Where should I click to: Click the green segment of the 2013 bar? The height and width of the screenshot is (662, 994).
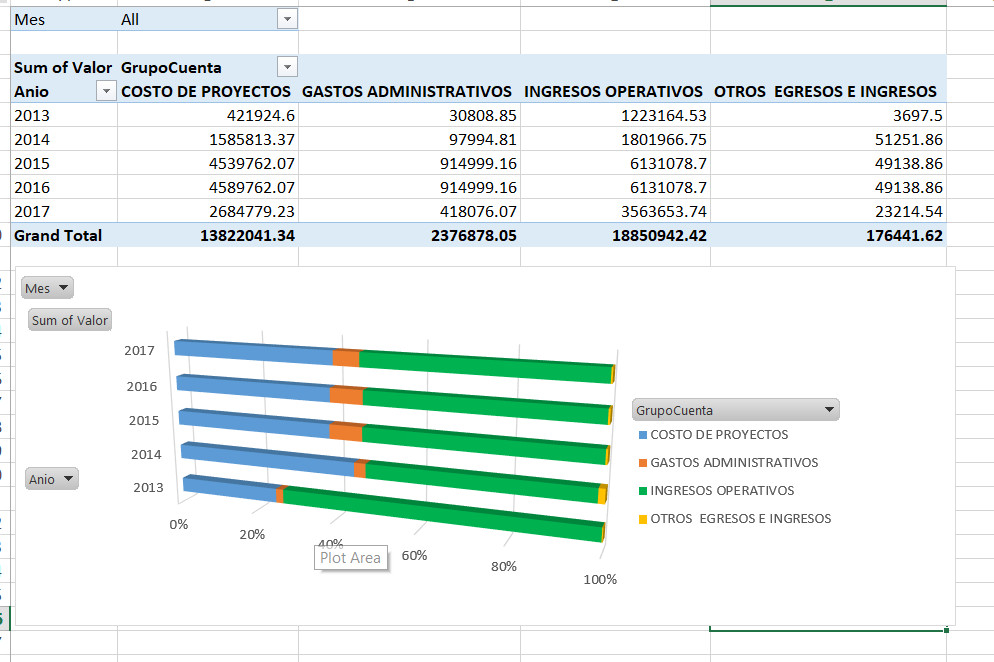[444, 515]
